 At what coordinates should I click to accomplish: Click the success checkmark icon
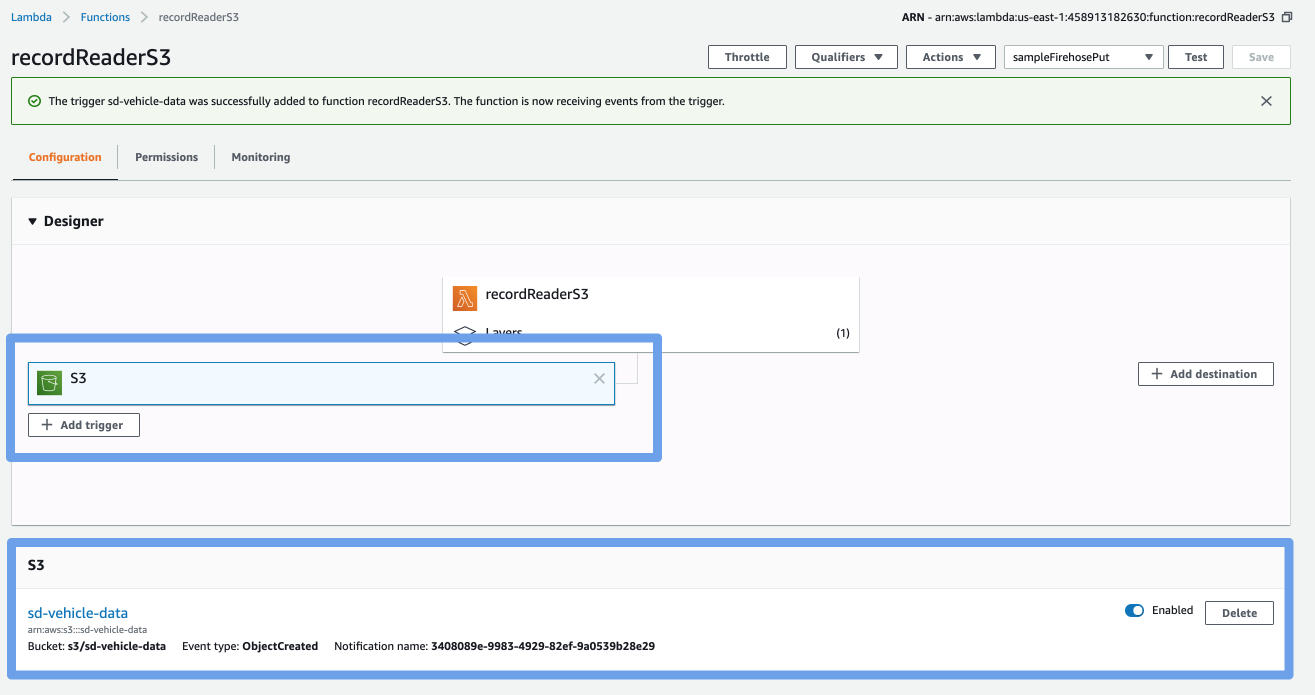pos(35,101)
